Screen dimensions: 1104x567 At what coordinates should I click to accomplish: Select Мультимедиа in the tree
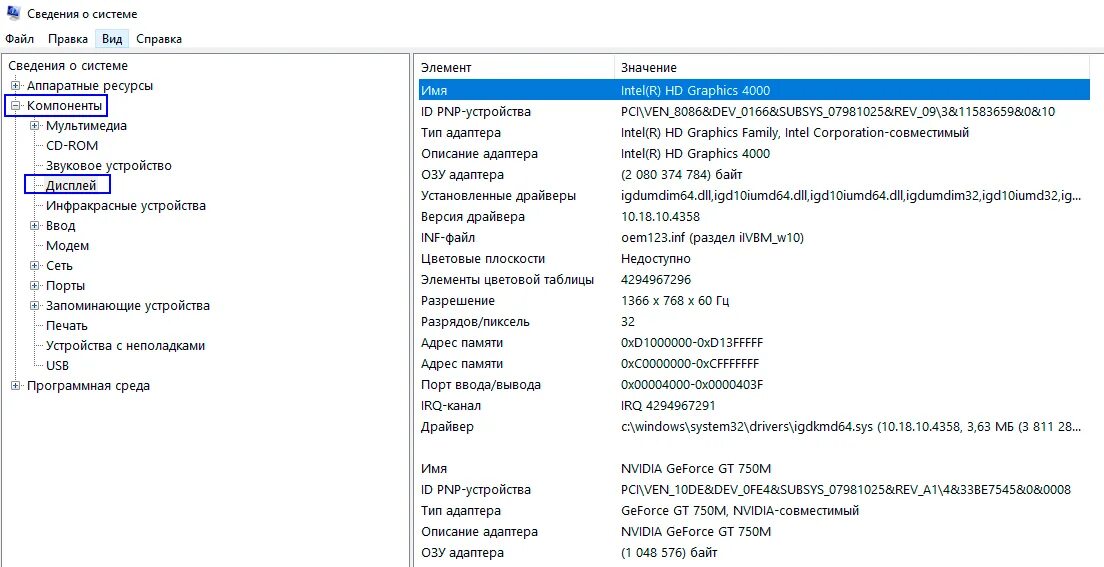click(x=86, y=126)
